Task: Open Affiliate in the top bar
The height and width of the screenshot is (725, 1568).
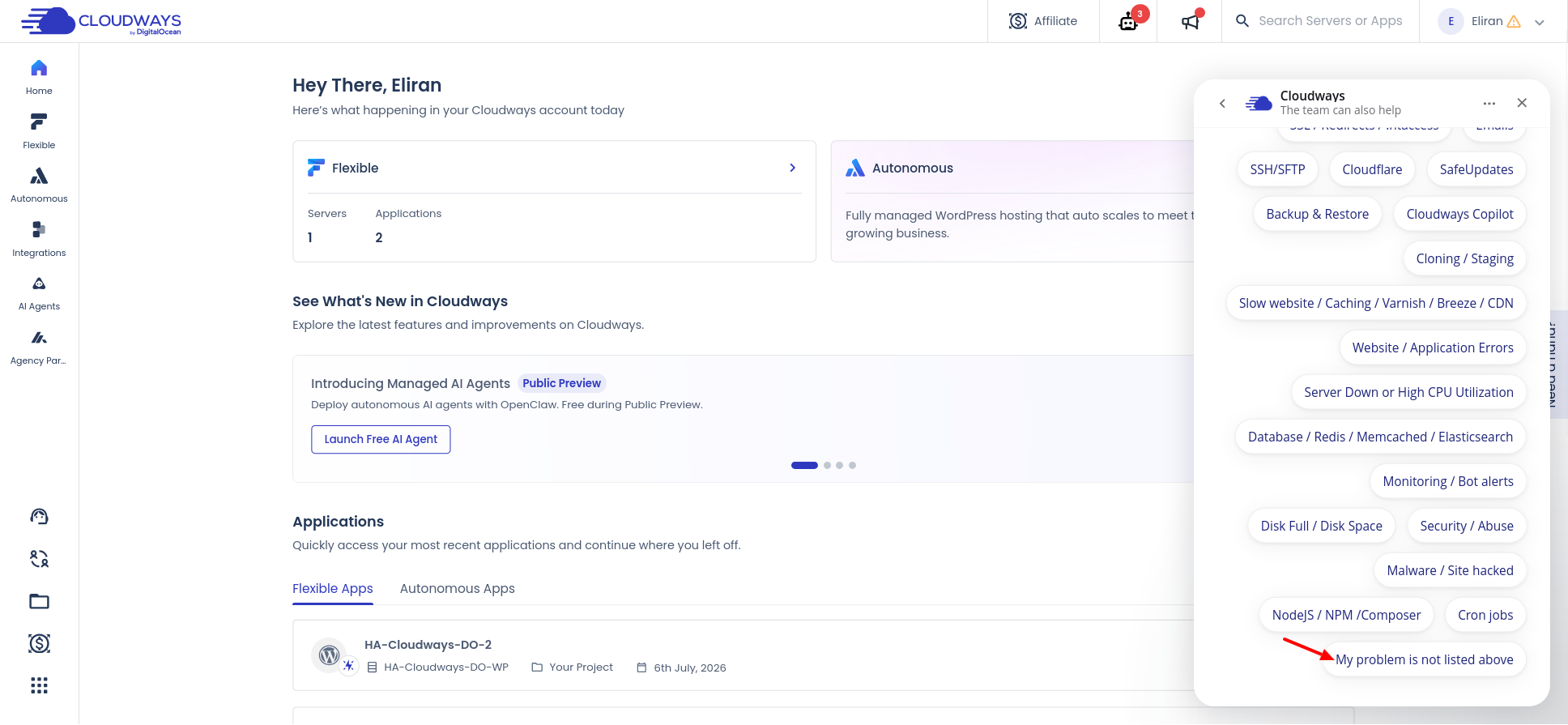Action: point(1043,21)
